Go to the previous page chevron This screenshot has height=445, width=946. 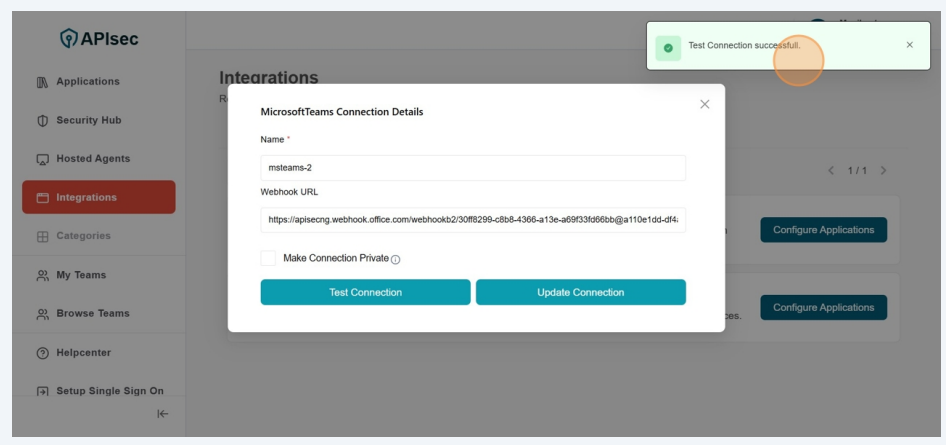[x=831, y=170]
